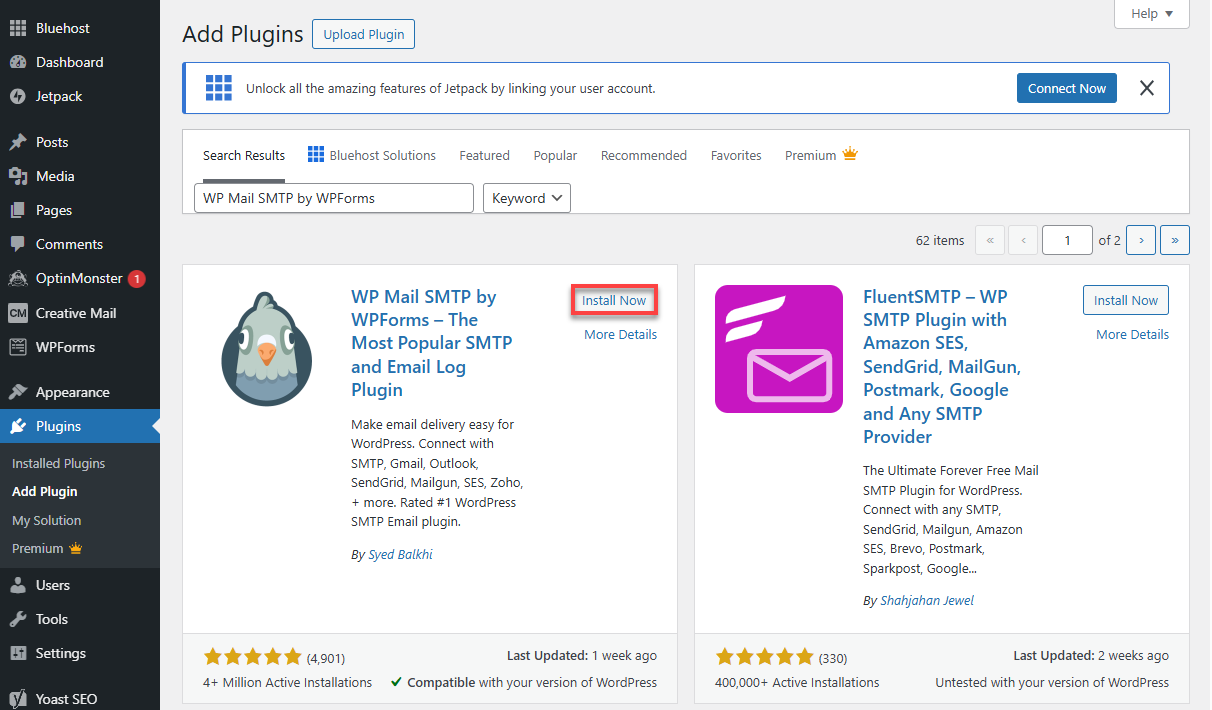This screenshot has width=1212, height=710.
Task: Open More Details for FluentSMTP
Action: [x=1132, y=334]
